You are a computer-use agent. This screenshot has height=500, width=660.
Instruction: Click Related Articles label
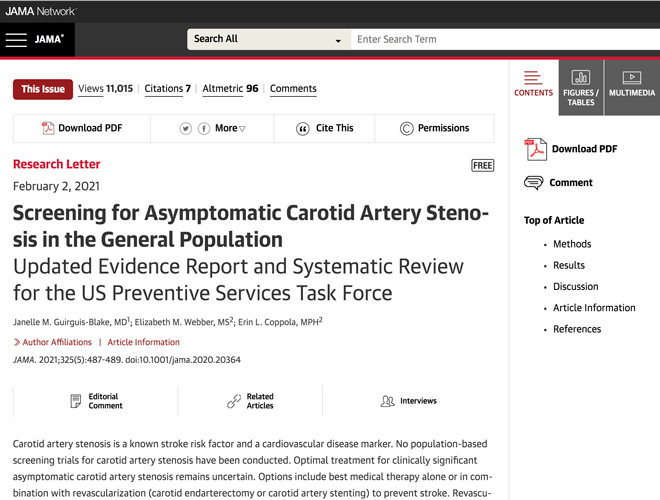pos(260,401)
